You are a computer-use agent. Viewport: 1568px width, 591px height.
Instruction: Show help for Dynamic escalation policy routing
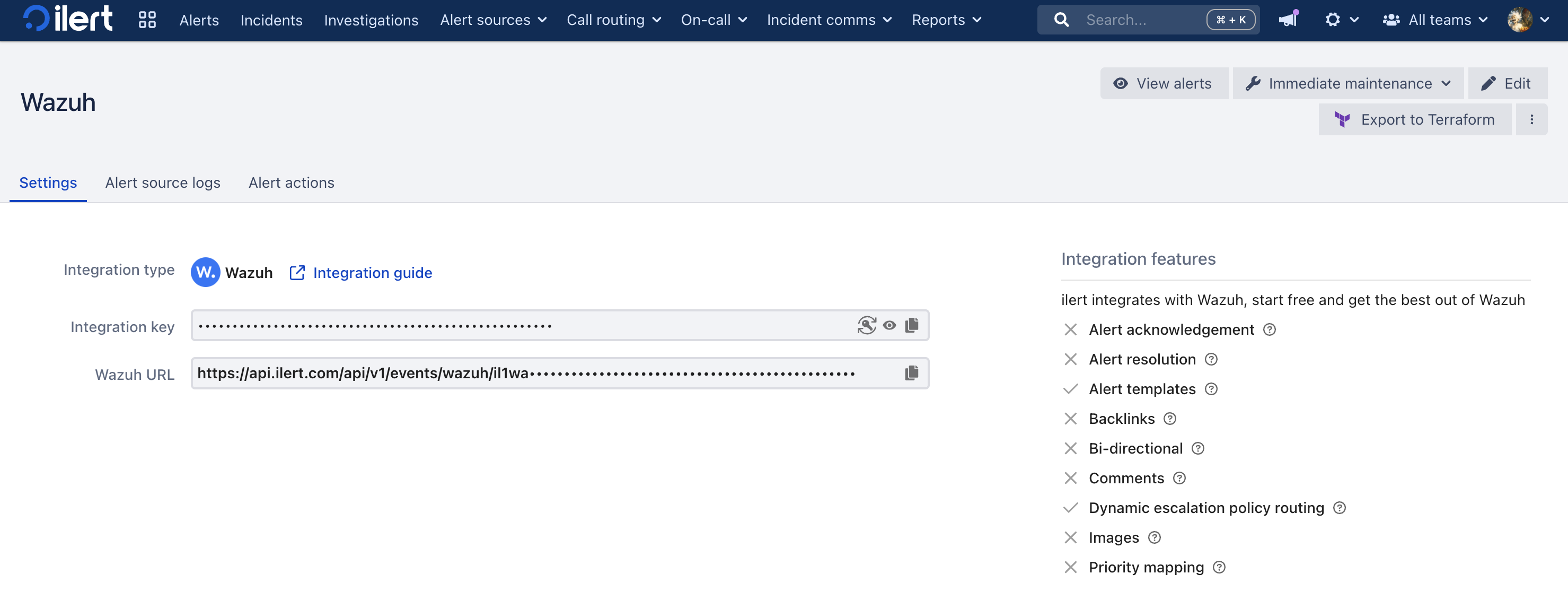point(1339,508)
